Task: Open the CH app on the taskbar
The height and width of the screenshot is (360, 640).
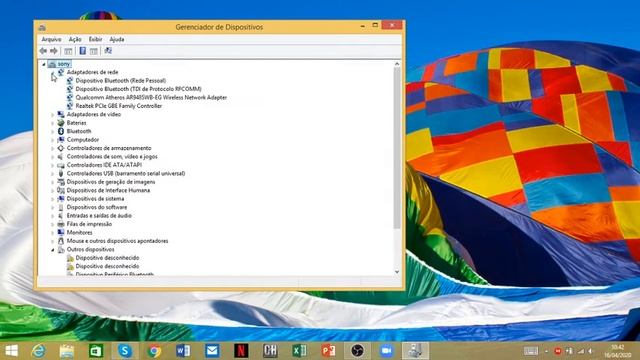Action: tap(270, 351)
